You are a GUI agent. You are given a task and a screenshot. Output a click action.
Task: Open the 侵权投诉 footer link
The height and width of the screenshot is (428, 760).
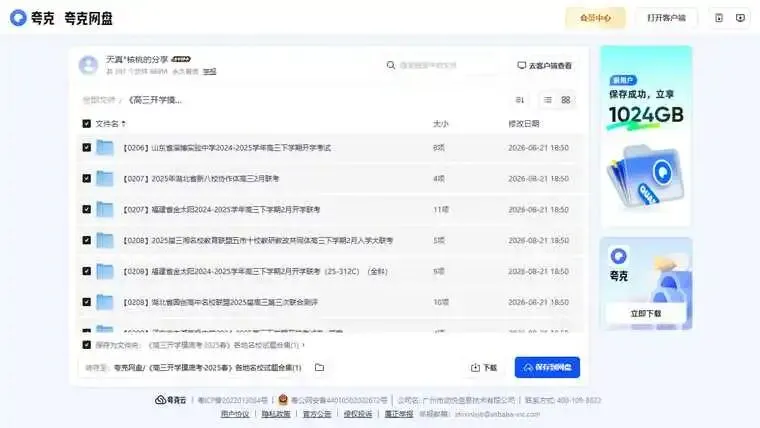pos(358,414)
